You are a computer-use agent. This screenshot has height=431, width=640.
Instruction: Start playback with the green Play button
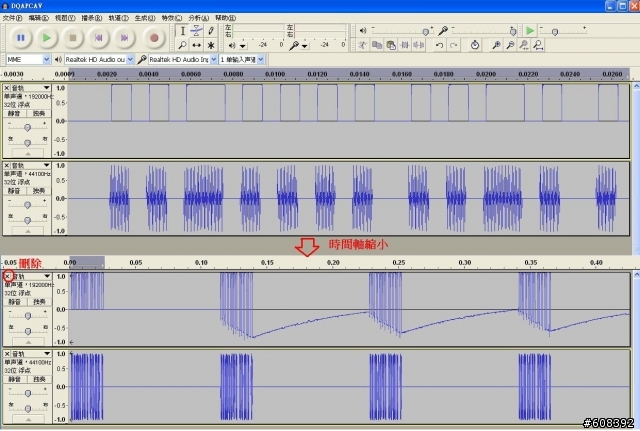pyautogui.click(x=47, y=38)
